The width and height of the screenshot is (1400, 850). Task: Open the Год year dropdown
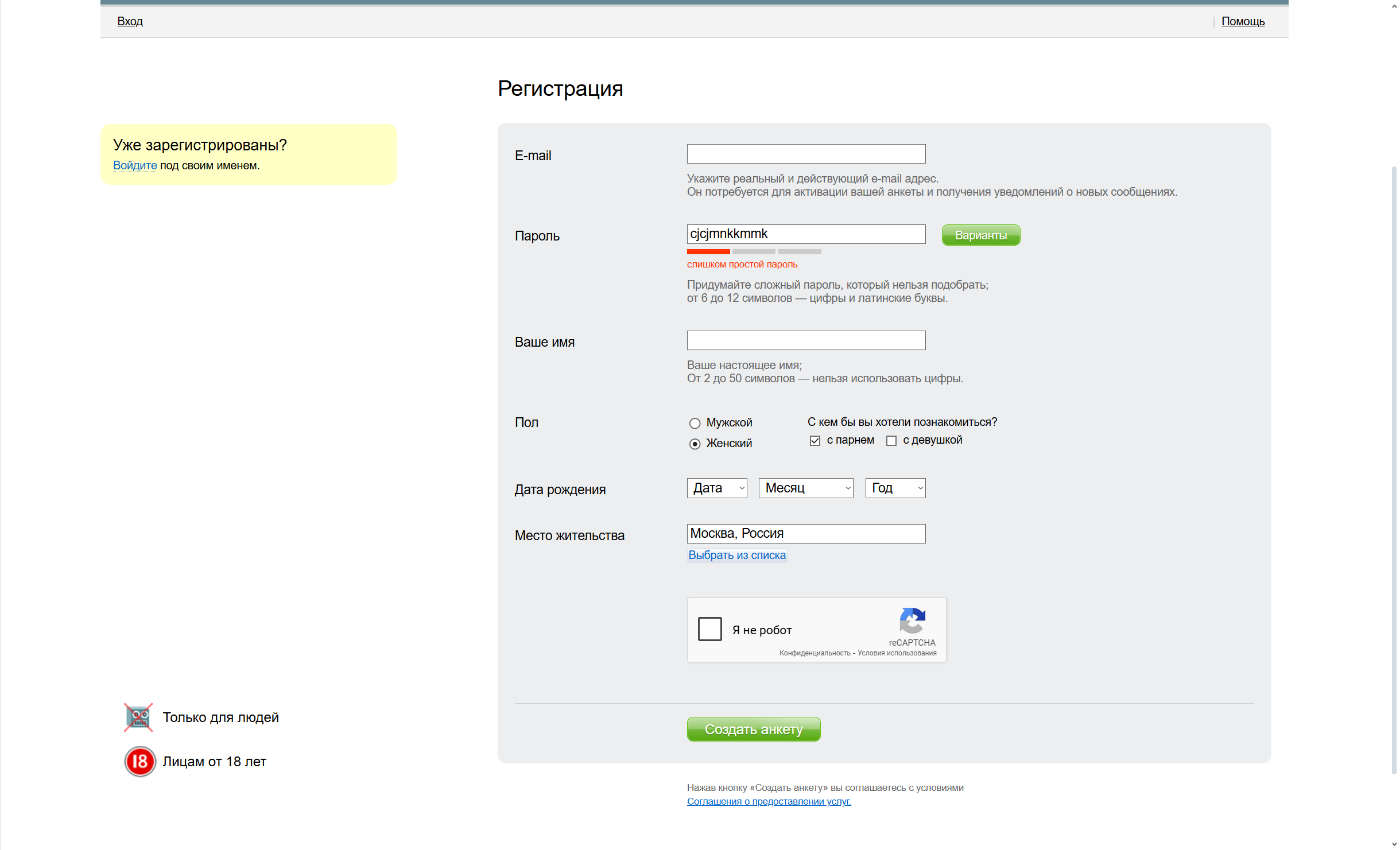point(895,488)
